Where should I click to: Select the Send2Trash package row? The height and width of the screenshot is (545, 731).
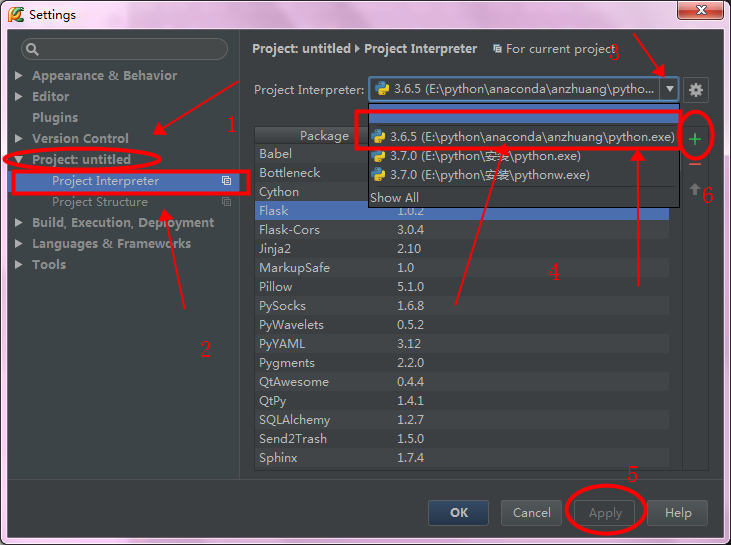(x=462, y=439)
